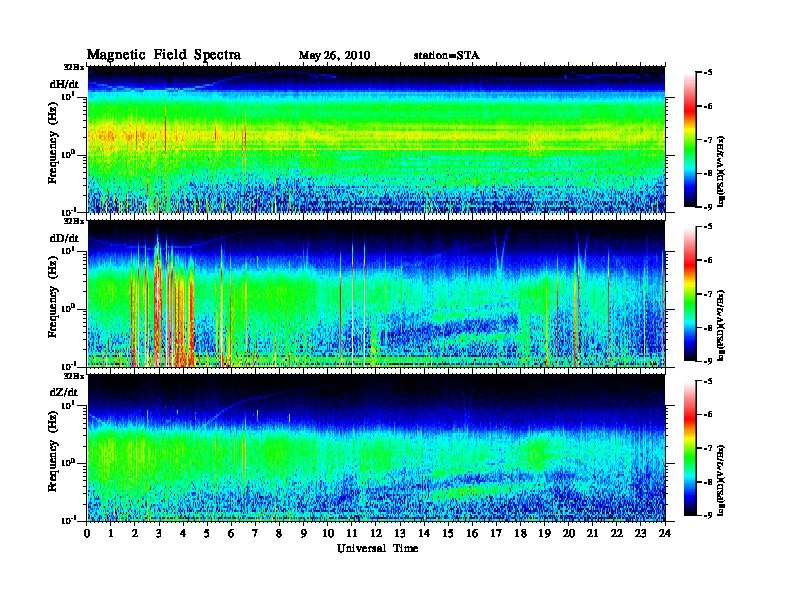This screenshot has width=792, height=612.
Task: Click hour "16" on the Universal Time axis
Action: pos(472,533)
